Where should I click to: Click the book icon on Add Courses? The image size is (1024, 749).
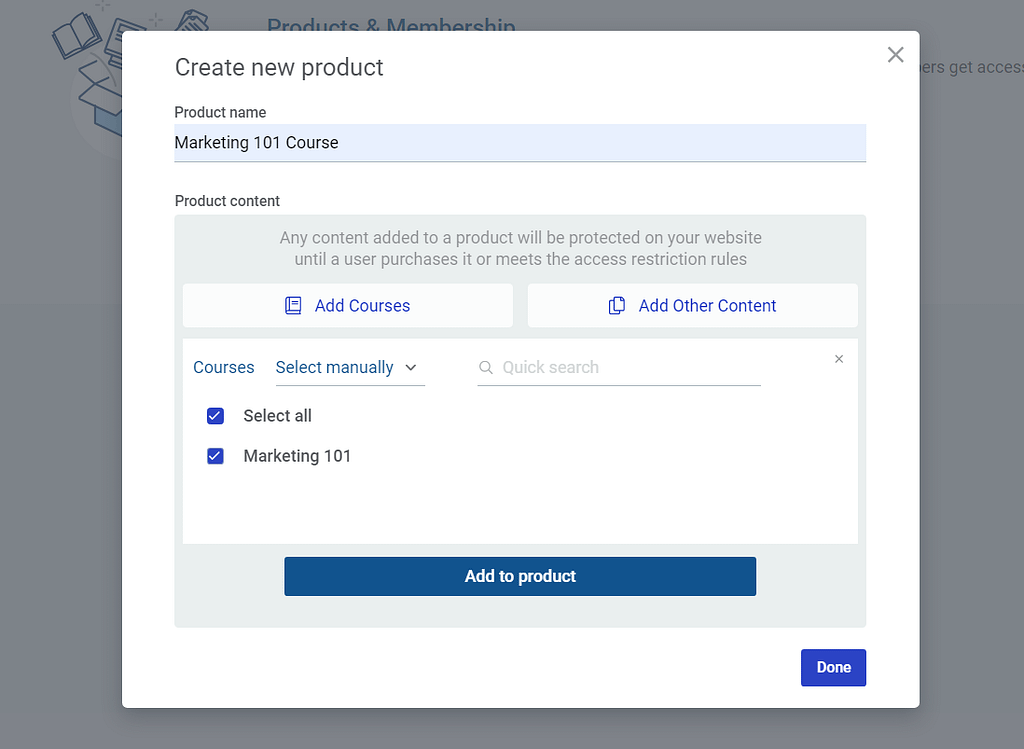[x=293, y=306]
